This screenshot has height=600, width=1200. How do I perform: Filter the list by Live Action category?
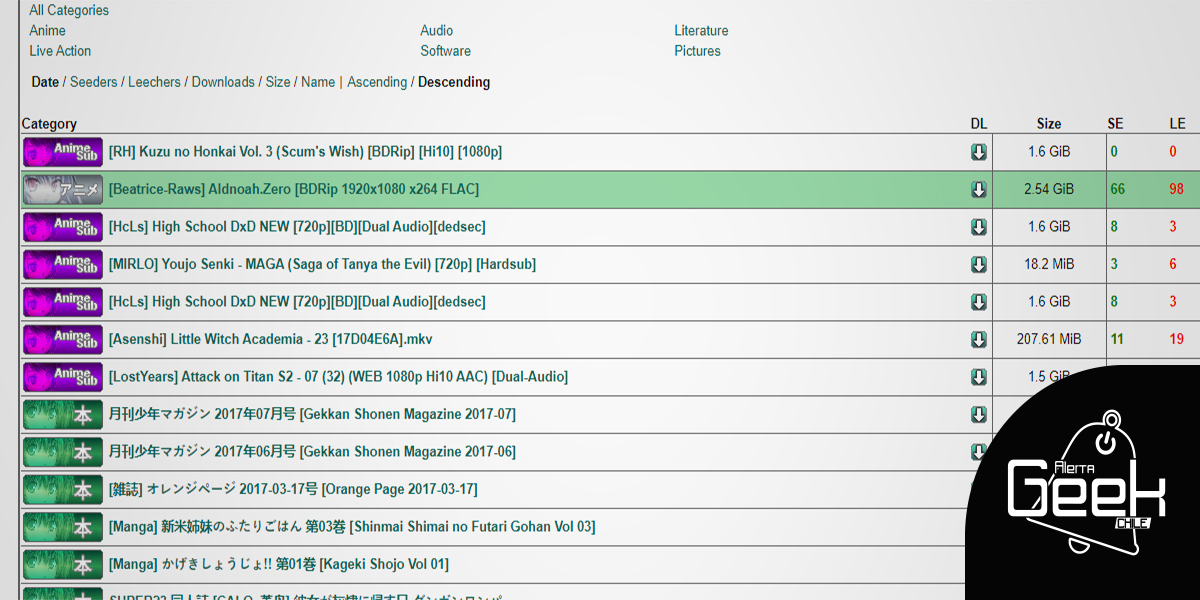tap(60, 51)
